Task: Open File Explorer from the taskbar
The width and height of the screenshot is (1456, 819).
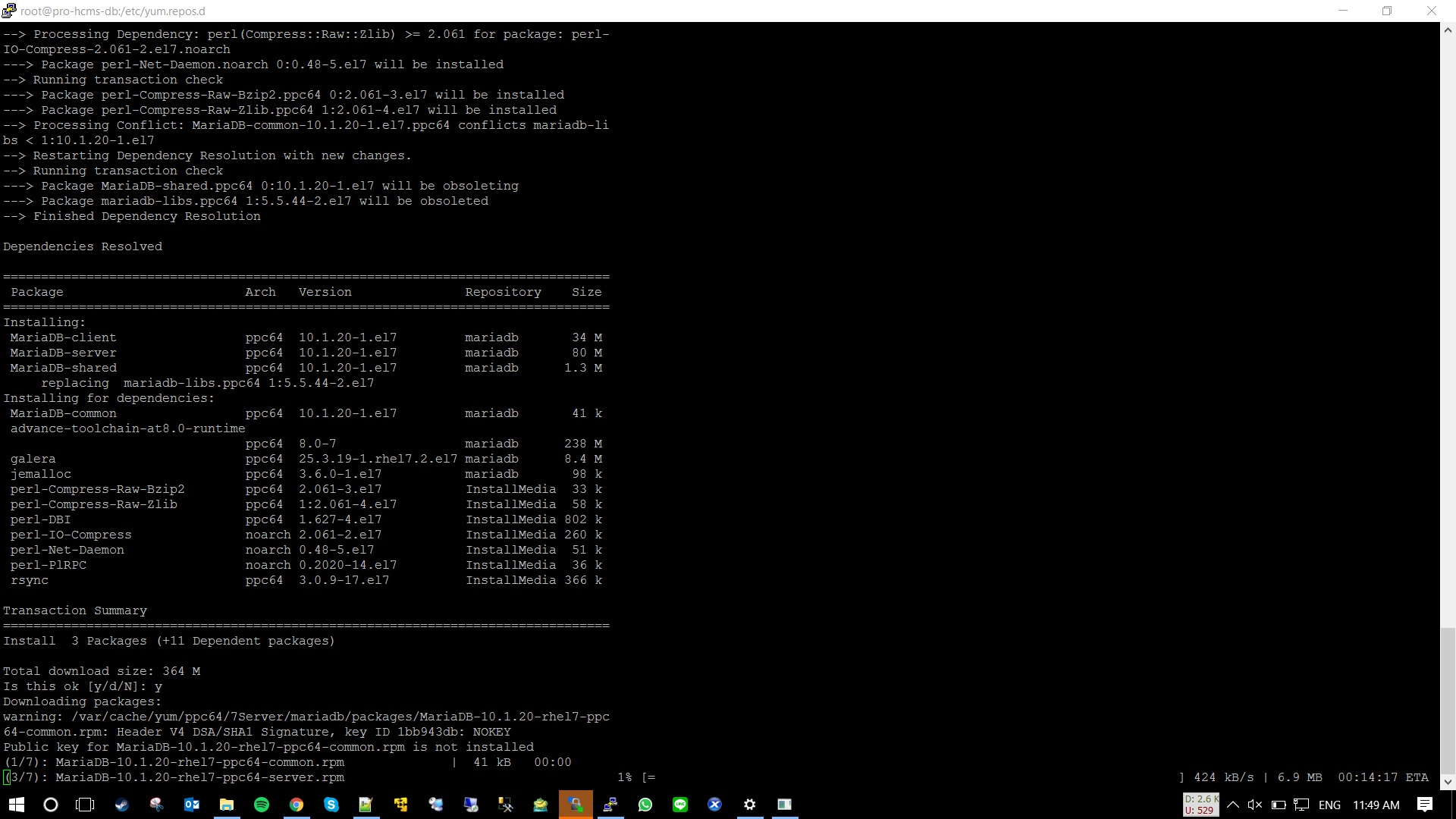Action: 227,805
